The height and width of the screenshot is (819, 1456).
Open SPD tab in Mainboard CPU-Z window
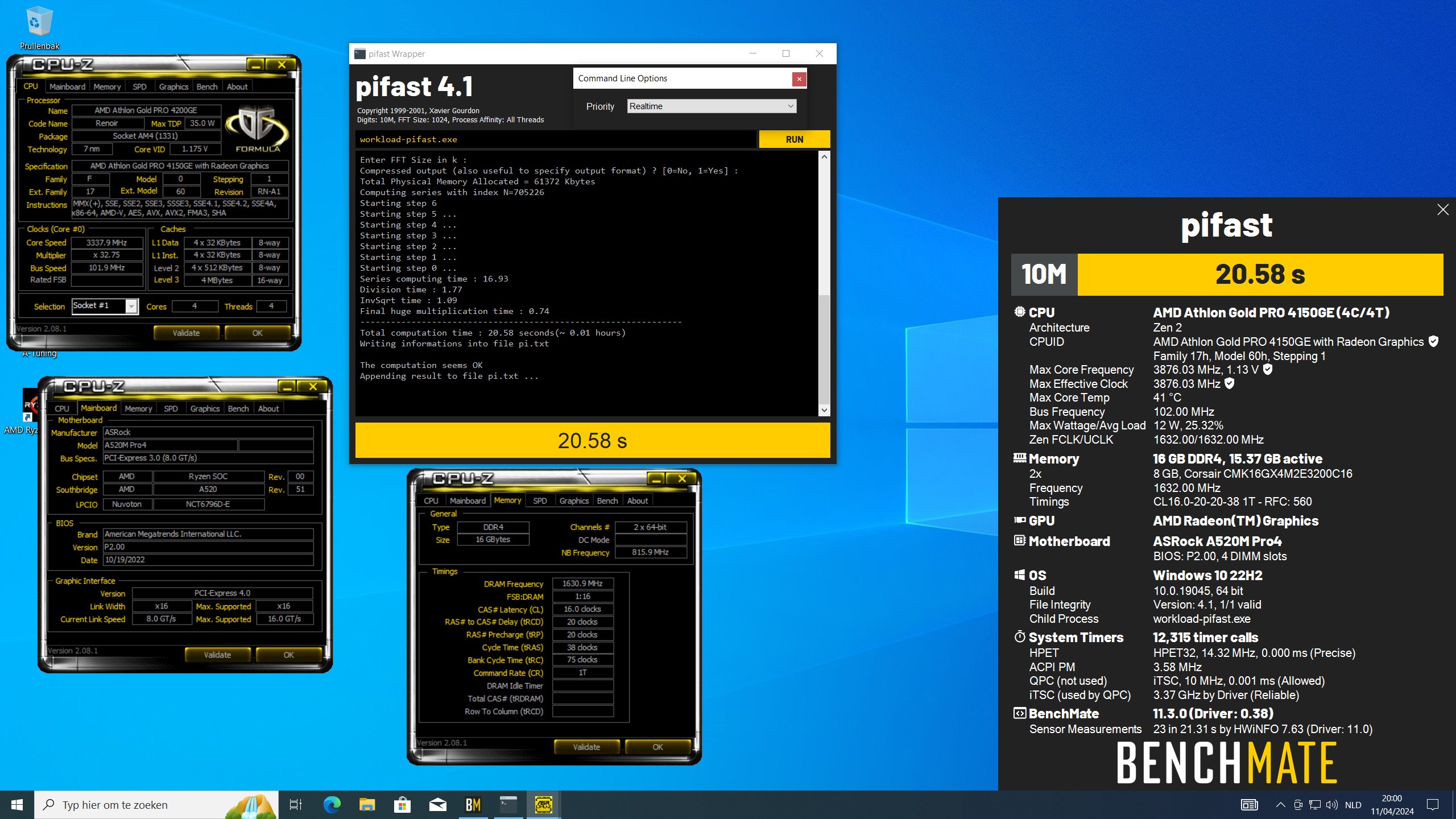[171, 409]
